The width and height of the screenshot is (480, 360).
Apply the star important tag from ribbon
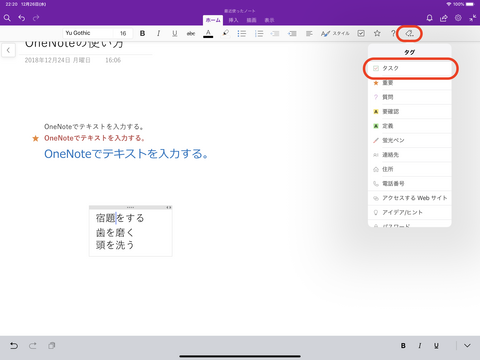pos(377,33)
